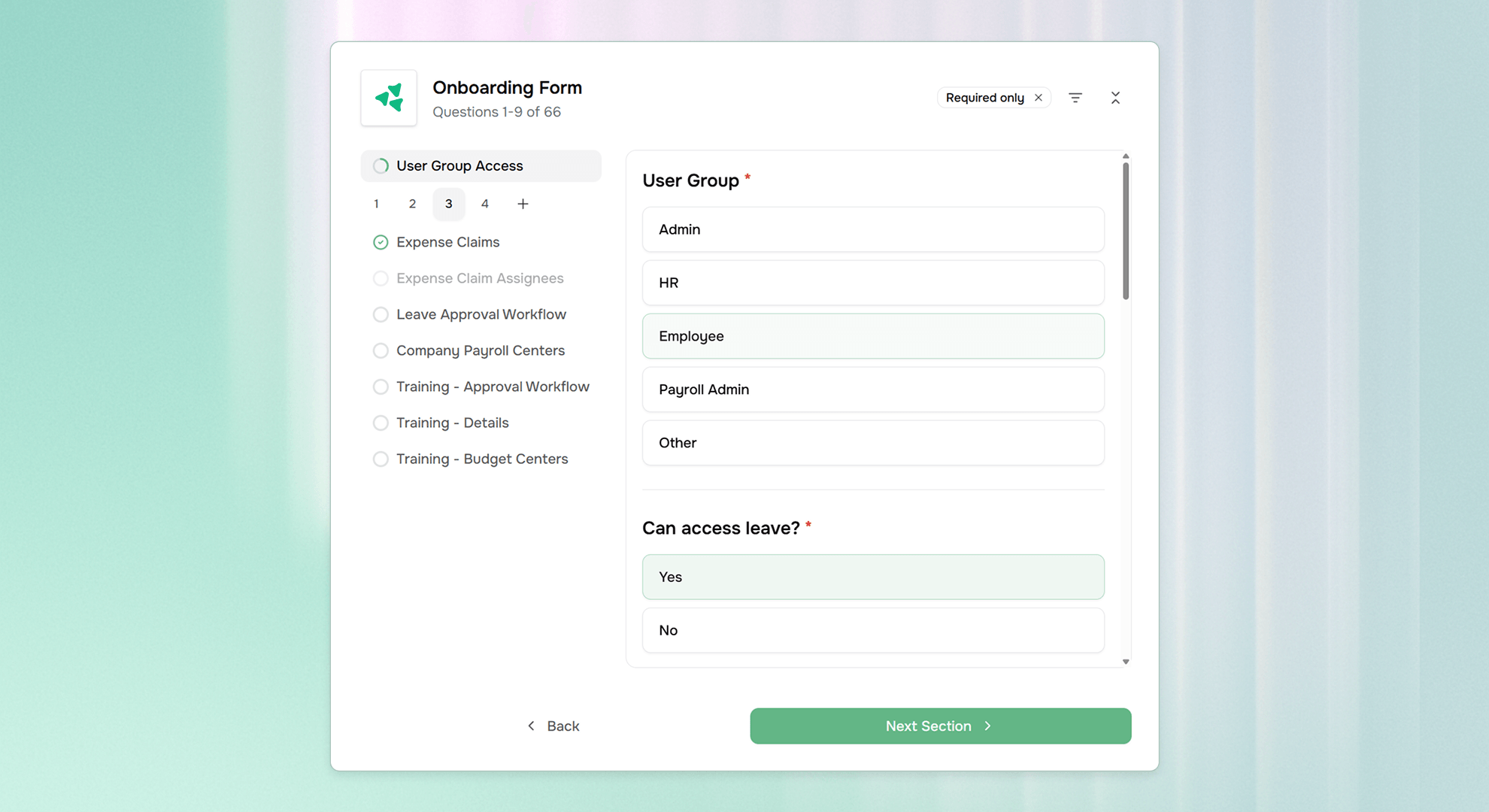Click the Next Section button
Screen dimensions: 1489x812
click(940, 726)
